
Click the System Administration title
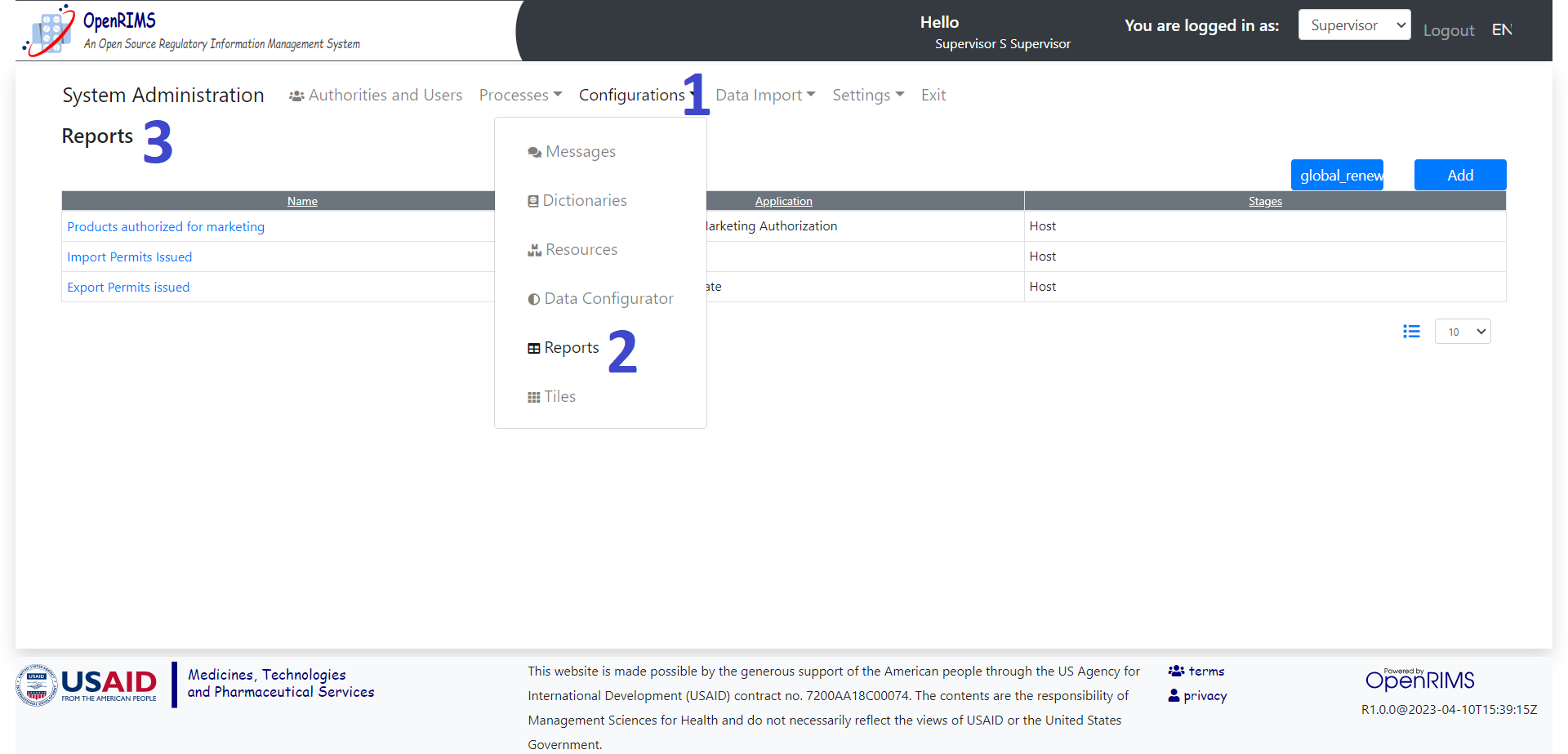point(163,96)
